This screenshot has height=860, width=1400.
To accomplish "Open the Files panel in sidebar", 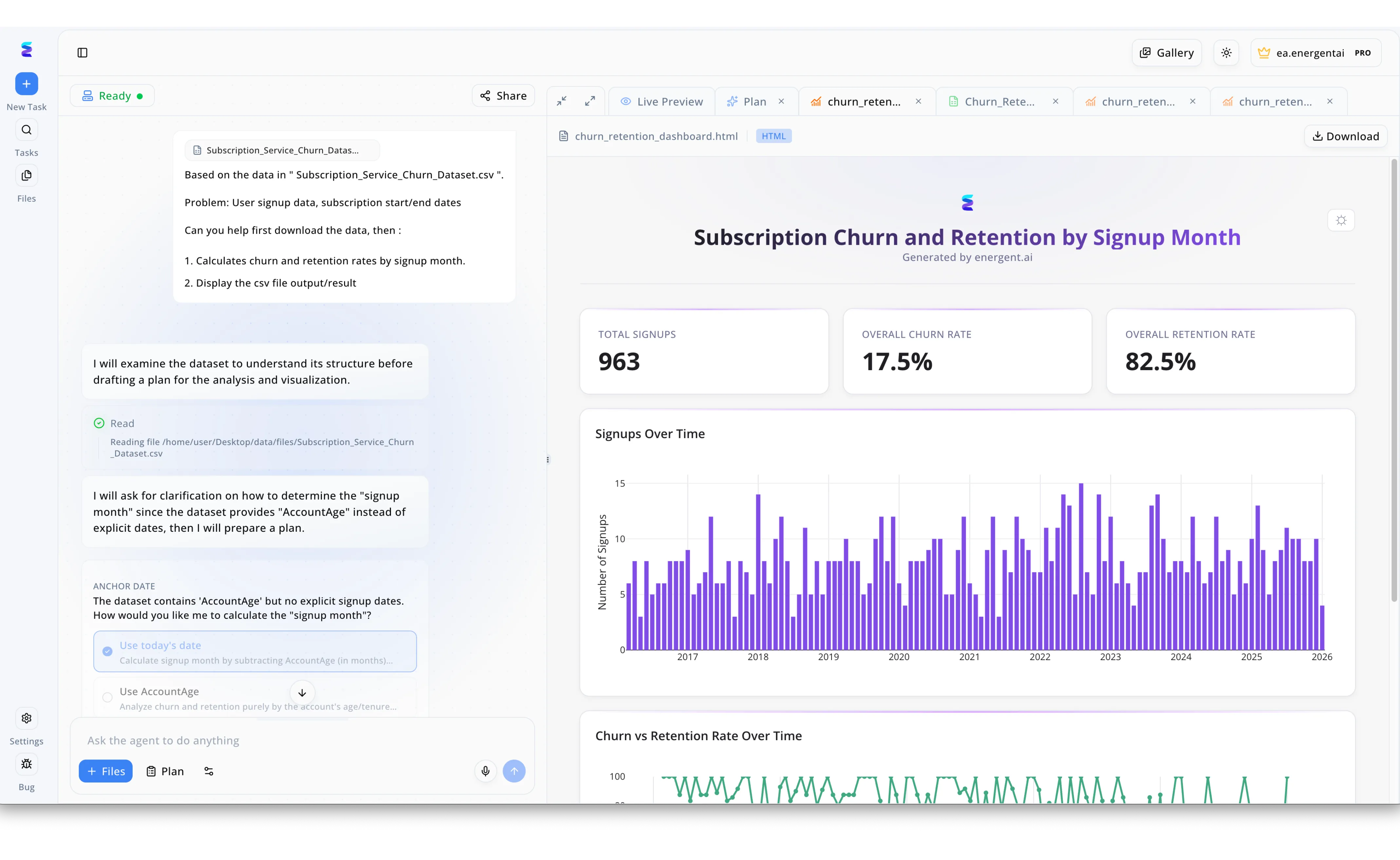I will pyautogui.click(x=26, y=175).
